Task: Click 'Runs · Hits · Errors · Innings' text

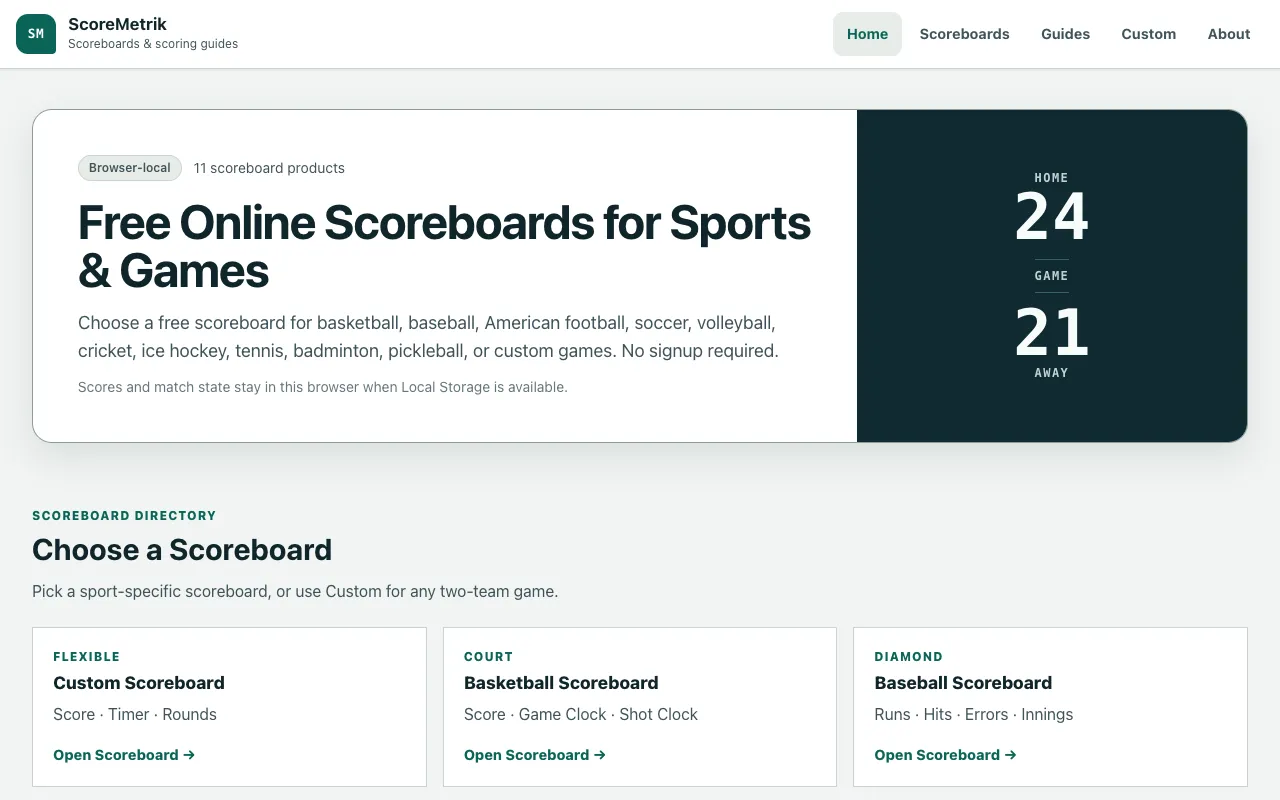Action: (x=974, y=714)
